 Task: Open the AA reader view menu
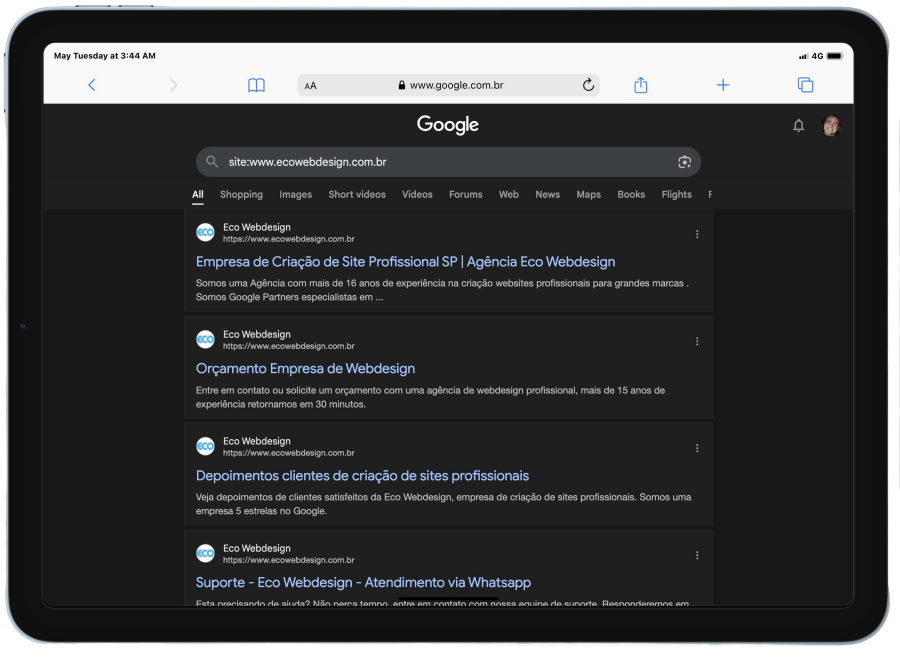[311, 86]
